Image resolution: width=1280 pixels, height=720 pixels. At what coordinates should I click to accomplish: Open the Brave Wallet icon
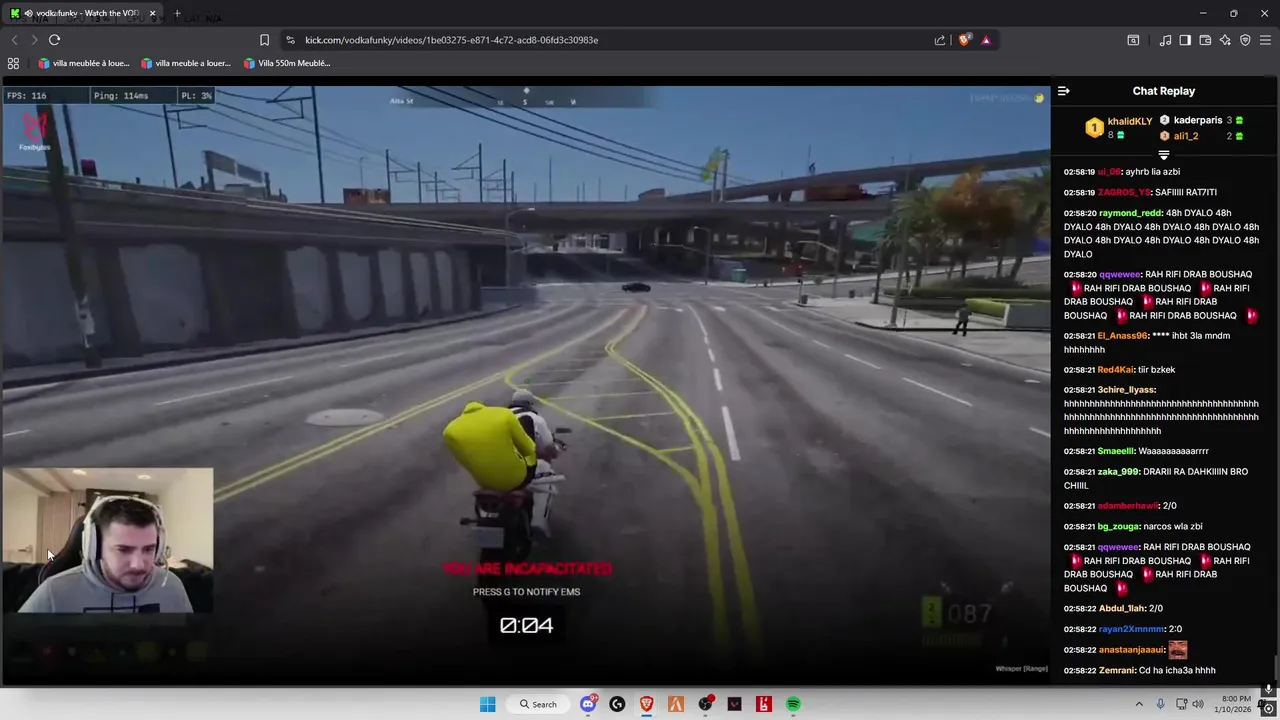pyautogui.click(x=1205, y=40)
